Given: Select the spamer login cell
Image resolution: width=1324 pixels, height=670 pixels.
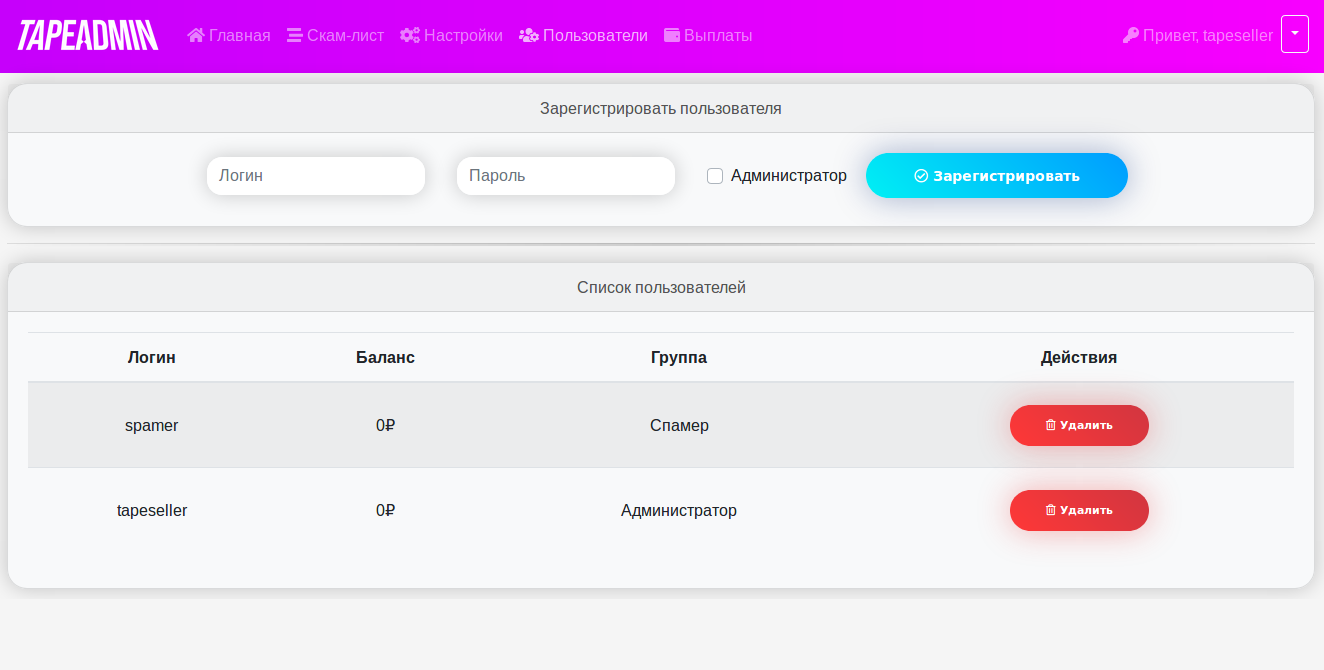Looking at the screenshot, I should (152, 425).
